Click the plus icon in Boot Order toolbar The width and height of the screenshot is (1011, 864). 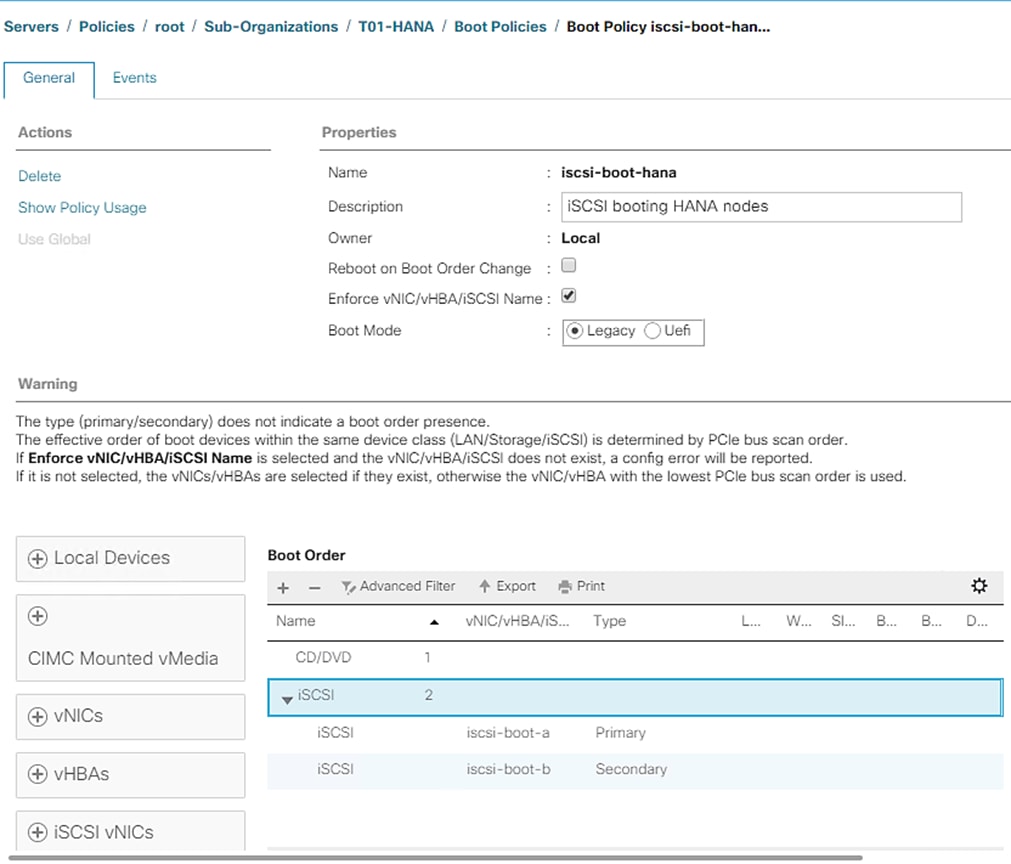[283, 588]
